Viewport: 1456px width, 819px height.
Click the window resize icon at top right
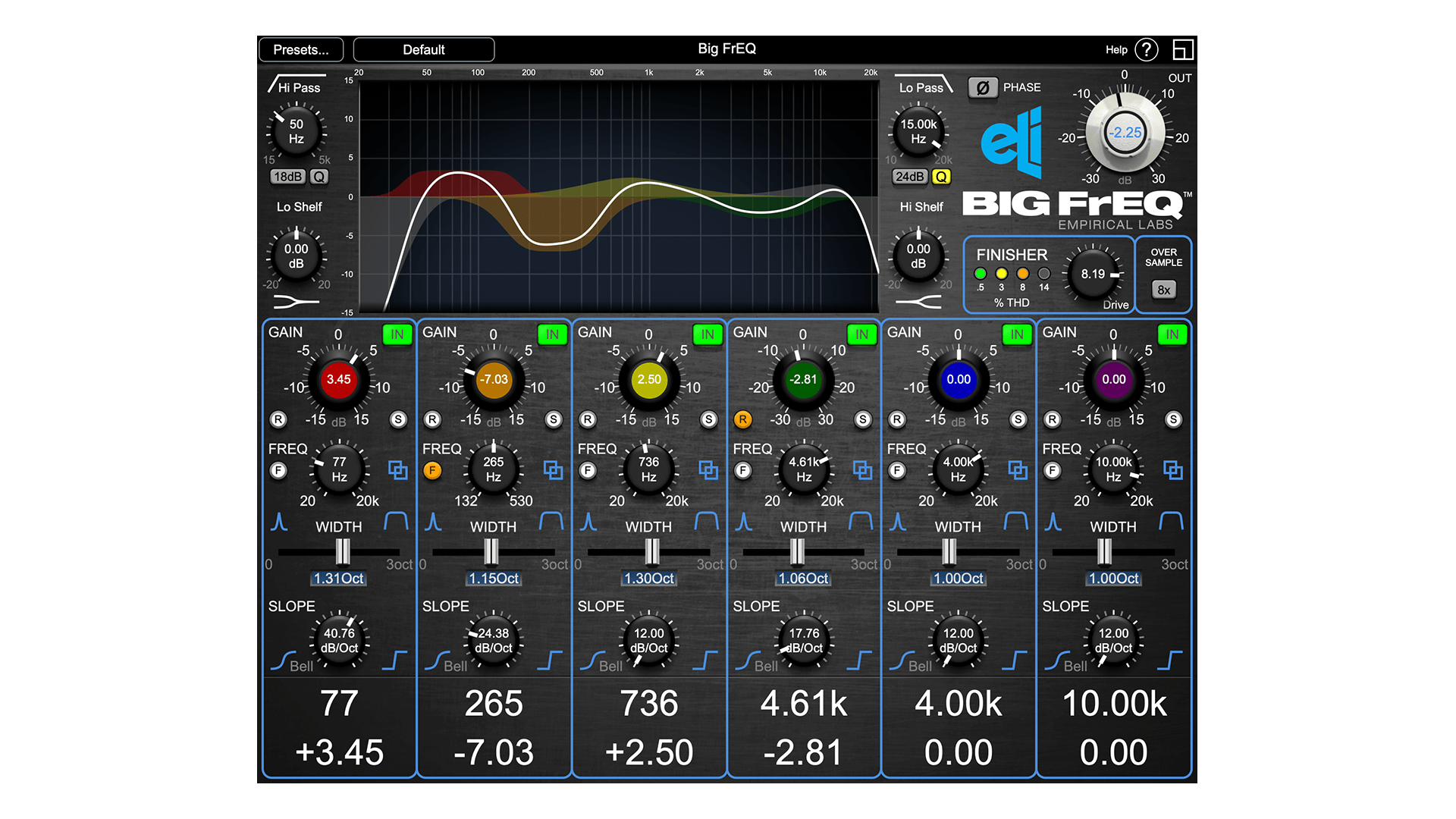point(1182,50)
